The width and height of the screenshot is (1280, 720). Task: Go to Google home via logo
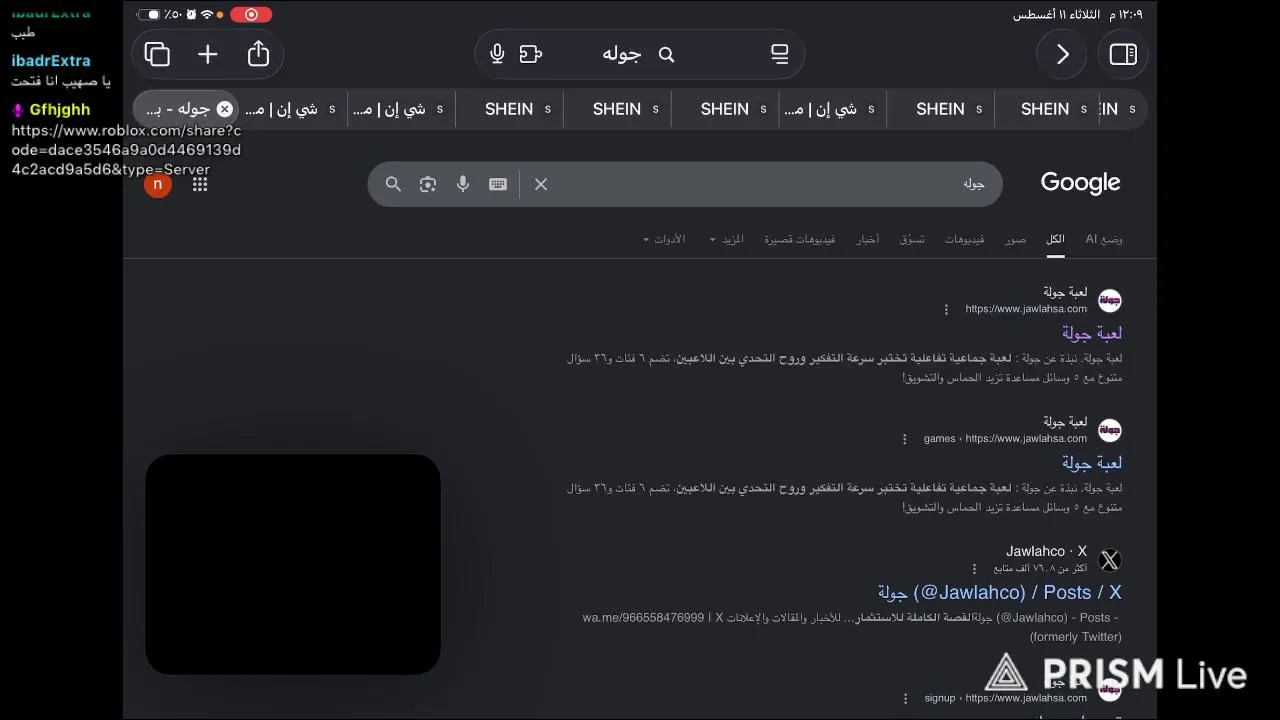[1080, 183]
